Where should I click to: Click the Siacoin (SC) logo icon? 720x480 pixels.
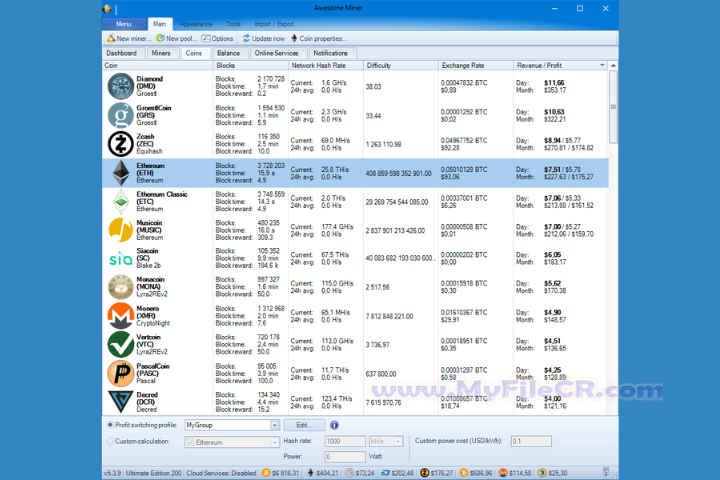point(120,259)
